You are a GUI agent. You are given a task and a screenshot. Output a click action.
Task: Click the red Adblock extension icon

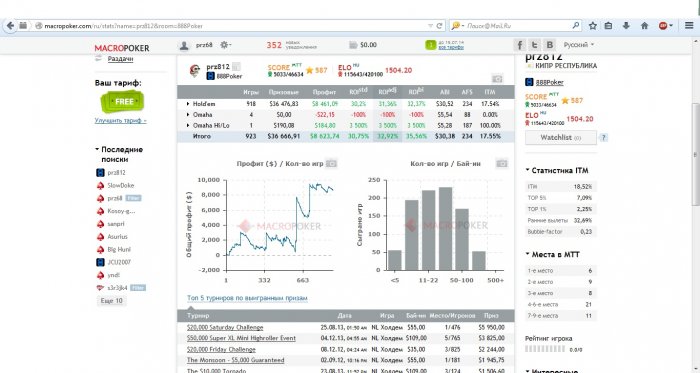[663, 26]
